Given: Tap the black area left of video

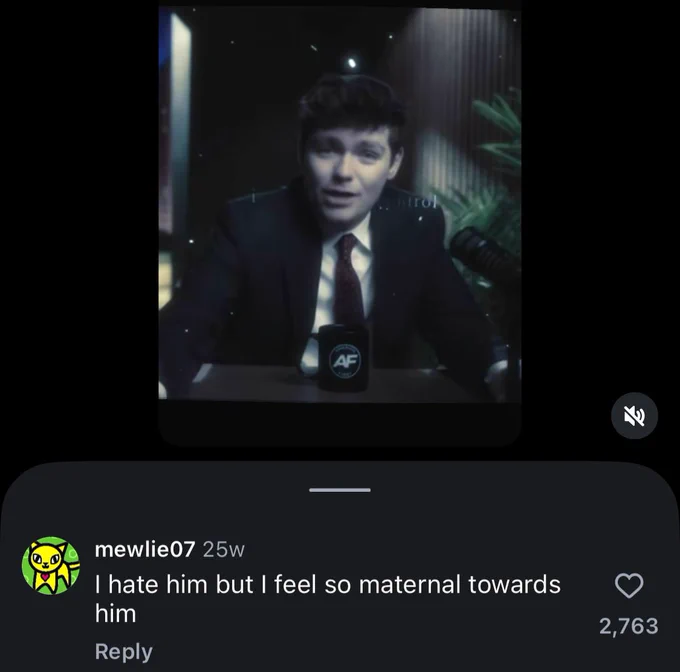Looking at the screenshot, I should 79,217.
